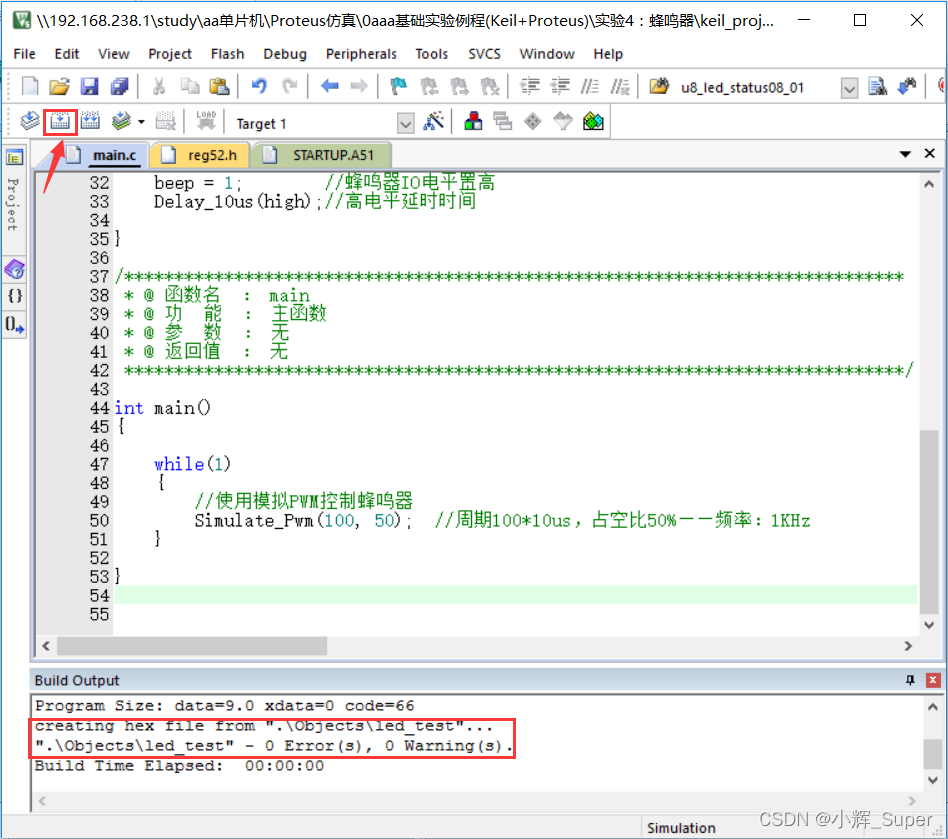The image size is (948, 839).
Task: Open the Edit menu
Action: pos(67,54)
